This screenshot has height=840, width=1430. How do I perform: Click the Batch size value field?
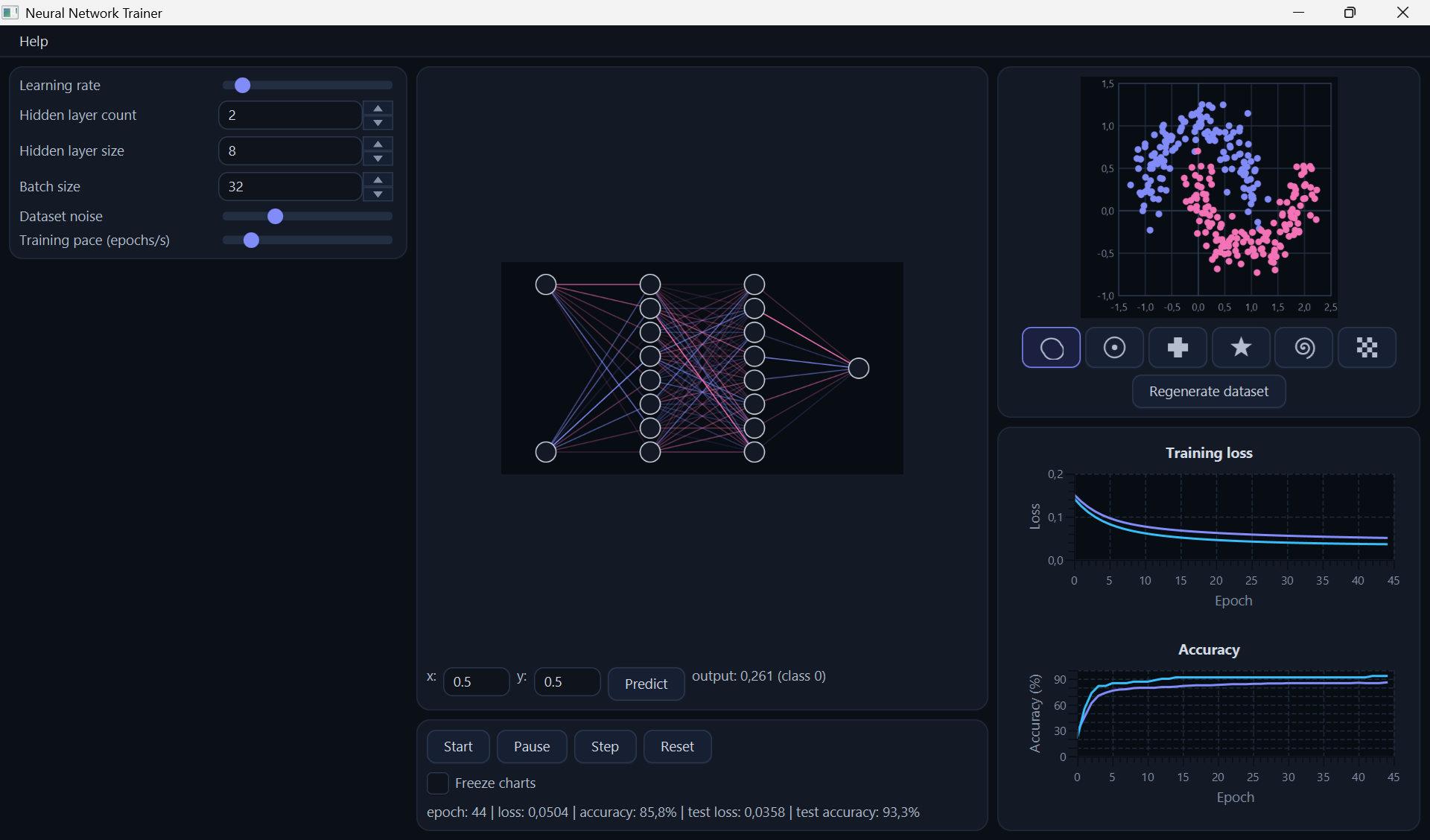[290, 187]
